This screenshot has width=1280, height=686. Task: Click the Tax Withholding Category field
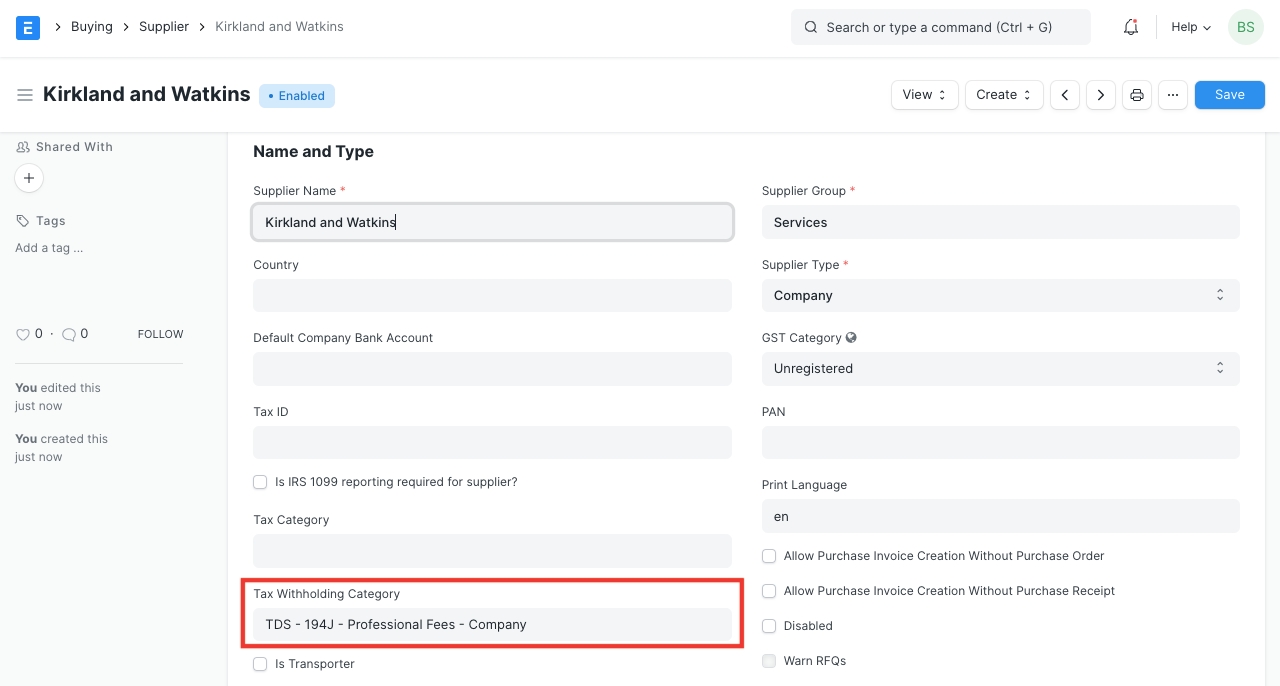coord(492,624)
